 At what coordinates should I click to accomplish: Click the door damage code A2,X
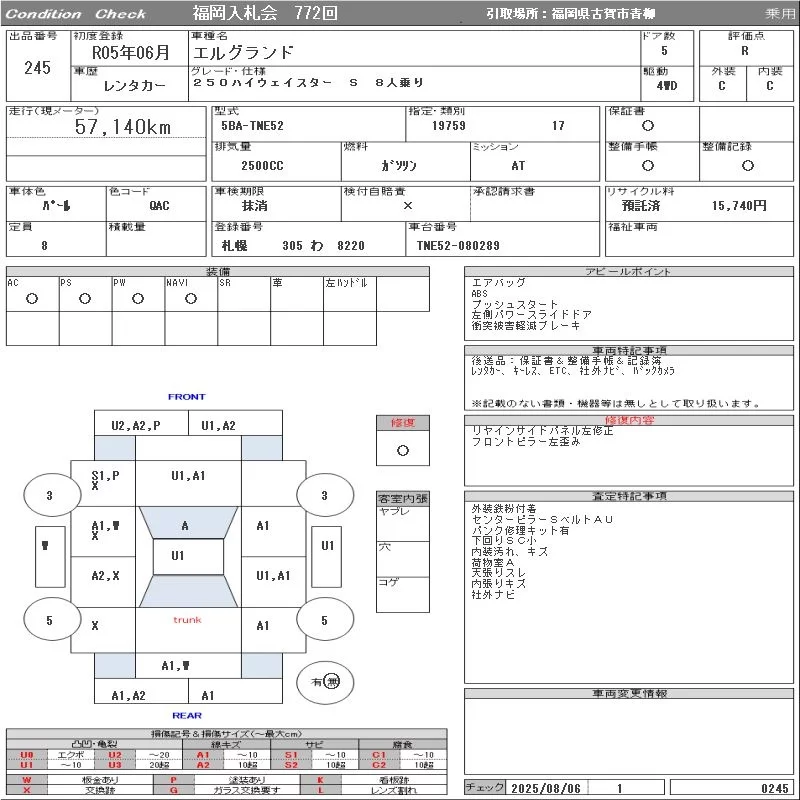[x=105, y=576]
